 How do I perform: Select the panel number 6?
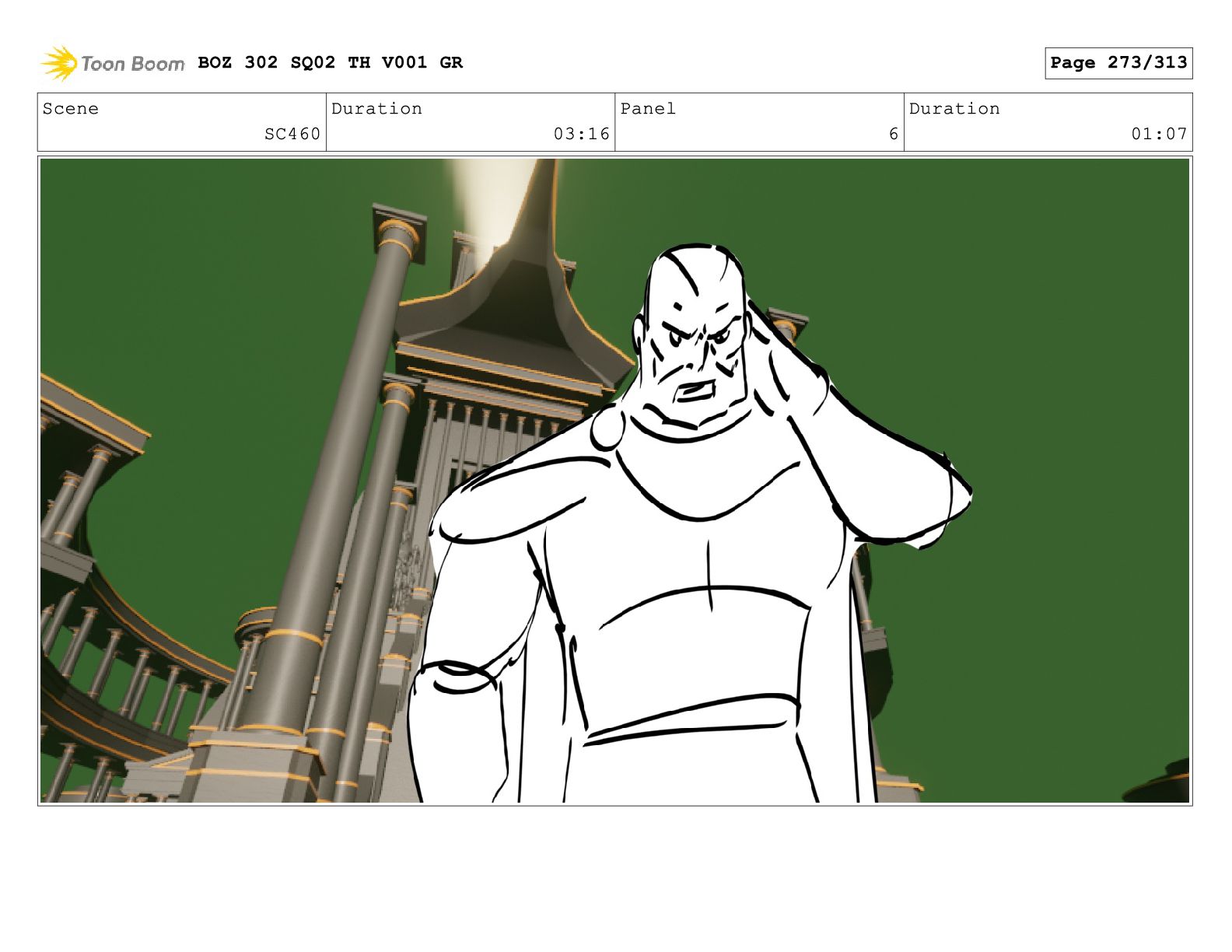(x=893, y=134)
